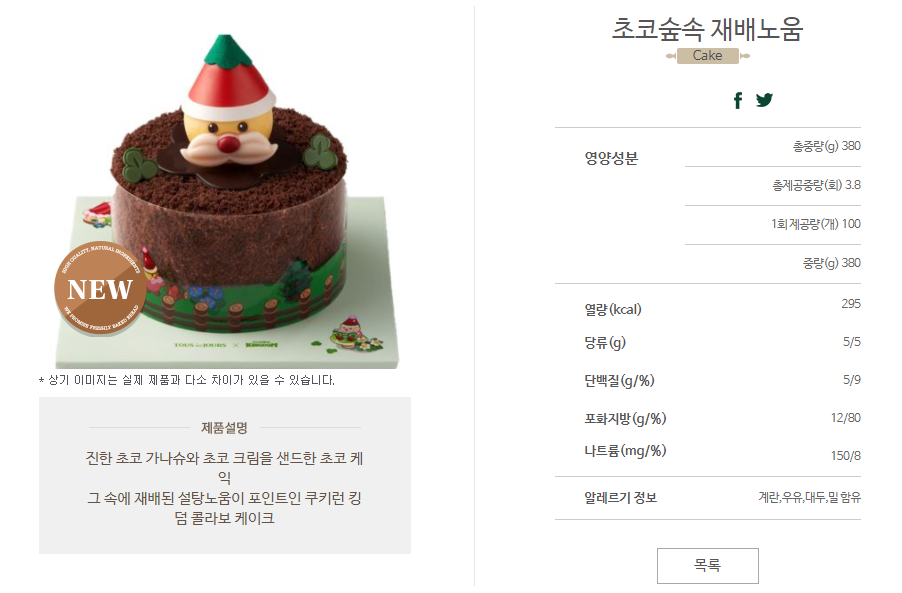Share the cake on Twitter
902x593 pixels.
pyautogui.click(x=764, y=100)
